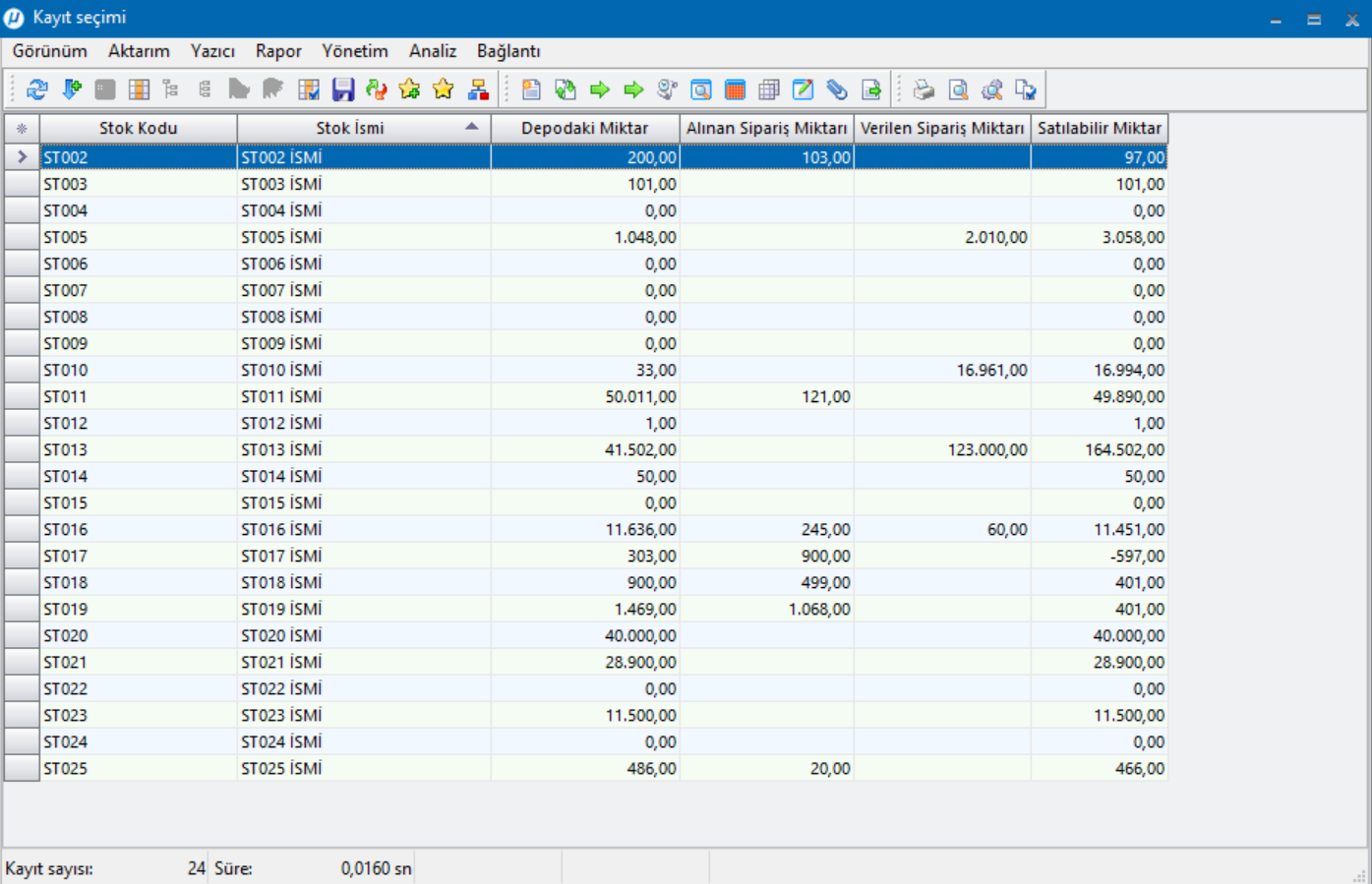
Task: Click the grid options asterisk in header corner
Action: point(22,129)
